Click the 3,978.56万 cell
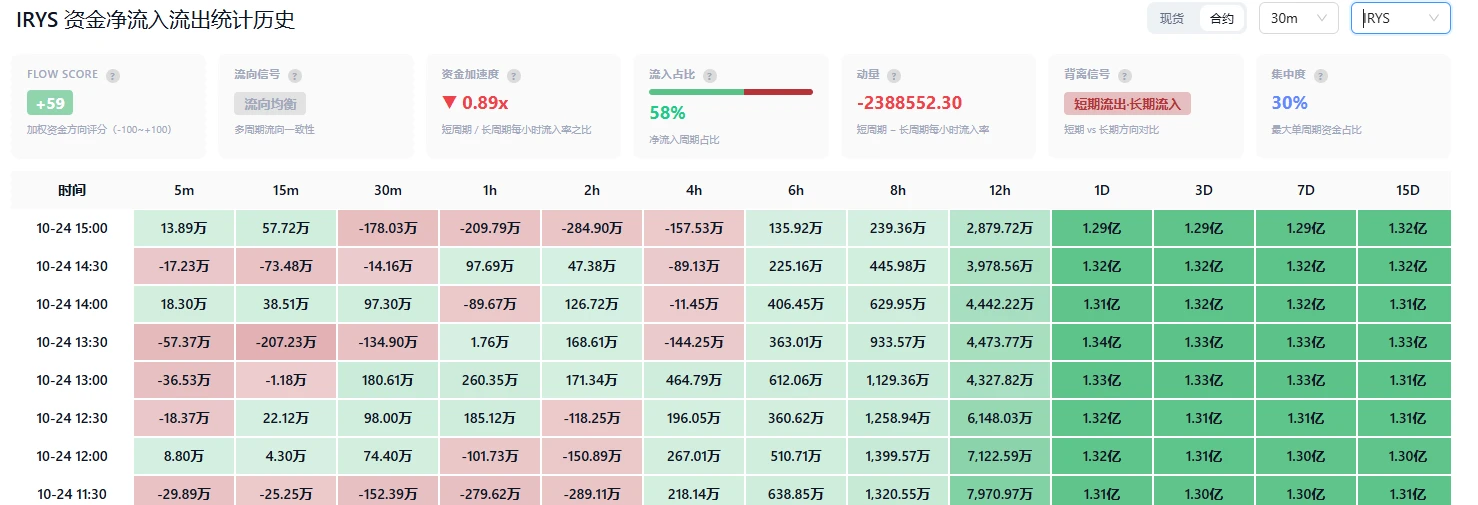The height and width of the screenshot is (505, 1478). coord(1000,266)
